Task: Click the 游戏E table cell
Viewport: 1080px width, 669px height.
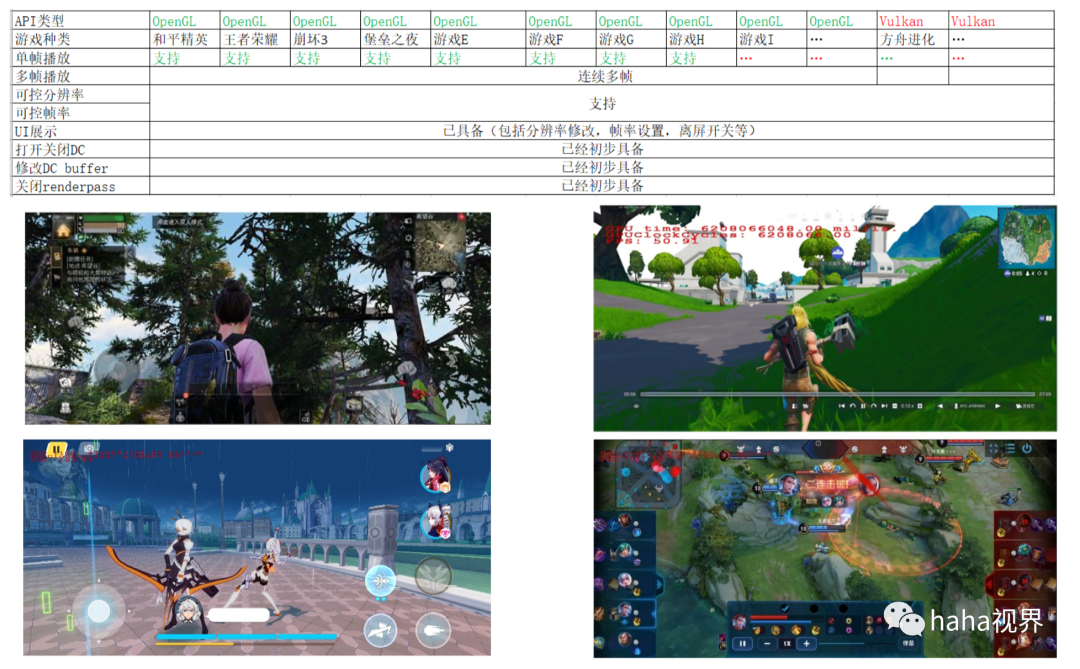Action: tap(478, 39)
